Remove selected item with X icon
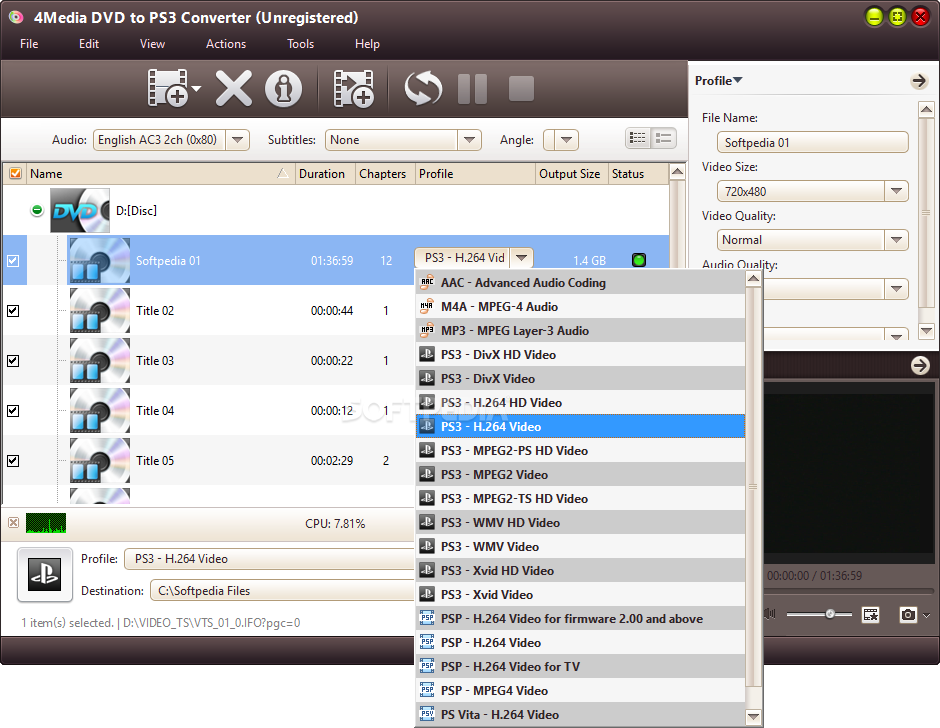The height and width of the screenshot is (728, 940). coord(233,89)
